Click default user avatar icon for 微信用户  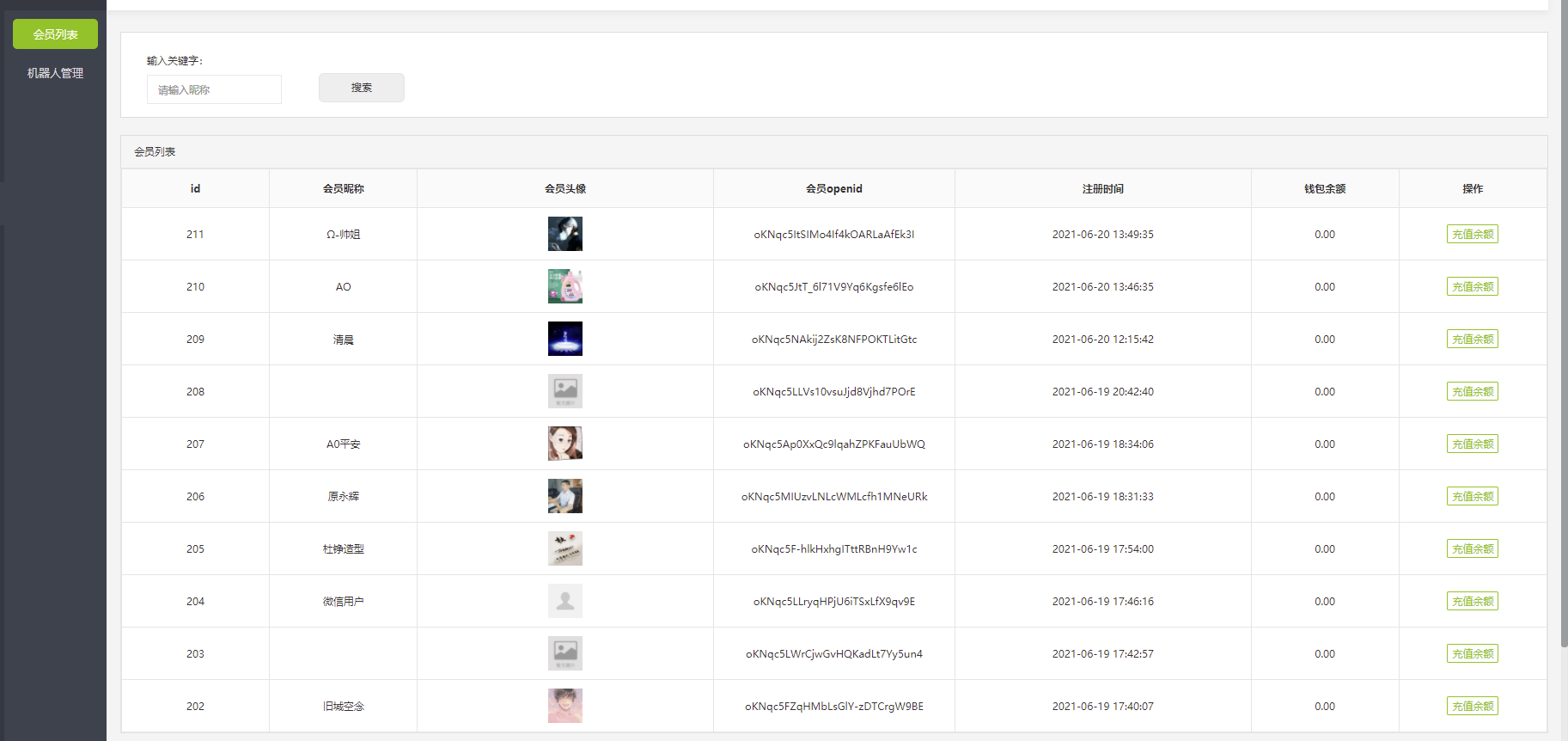click(564, 601)
